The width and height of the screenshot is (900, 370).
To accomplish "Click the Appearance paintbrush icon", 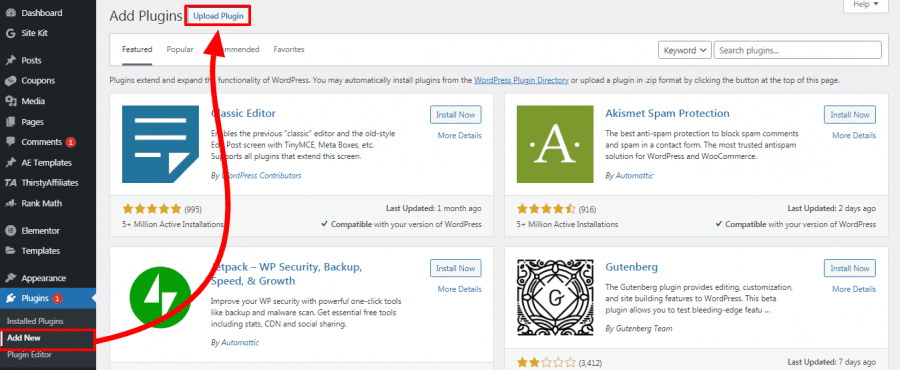I will (10, 278).
